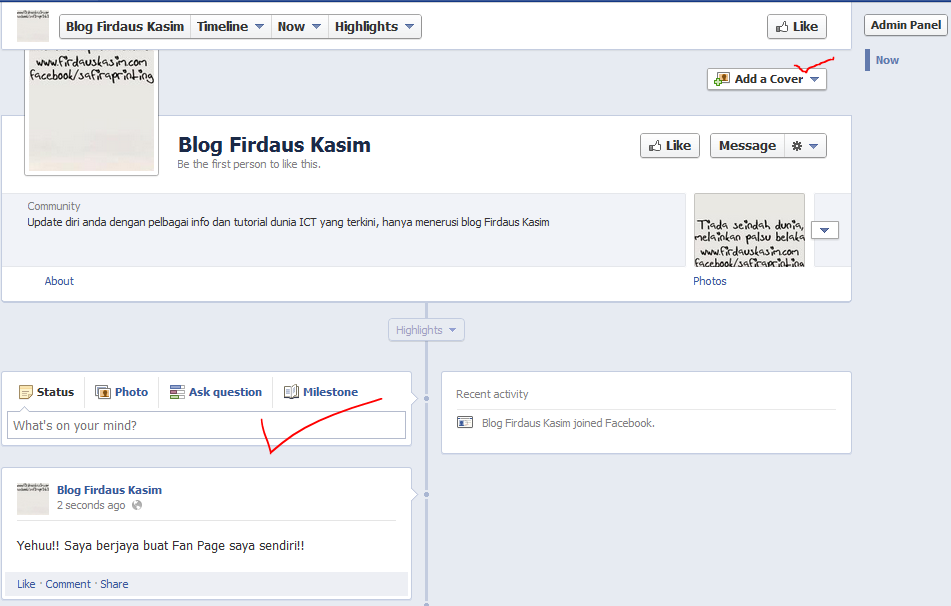Expand the arrow dropdown beside Photos box
Viewport: 951px width, 606px height.
point(824,231)
